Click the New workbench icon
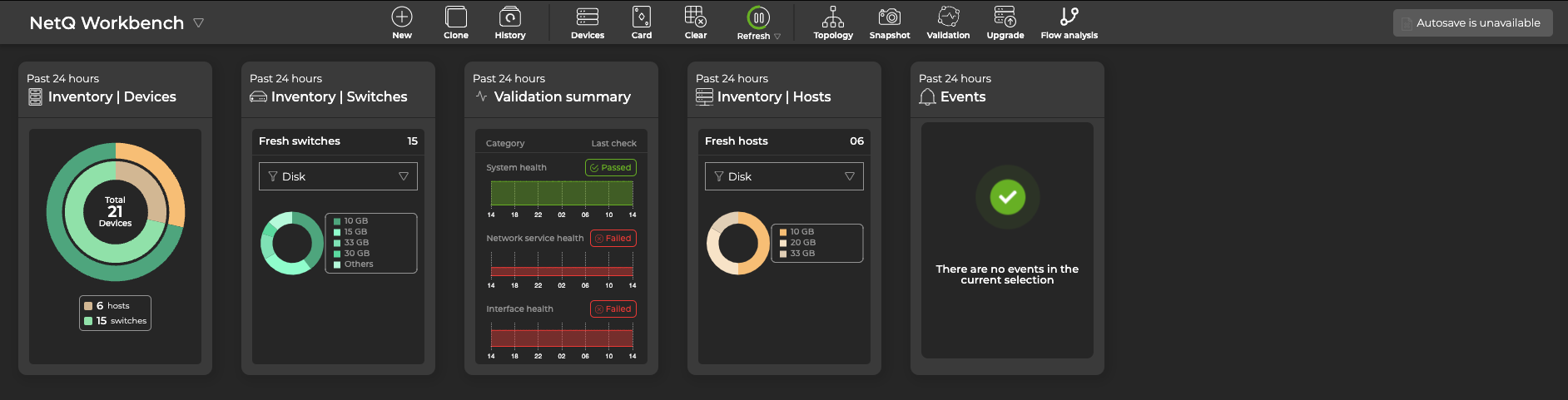1568x400 pixels. coord(402,17)
